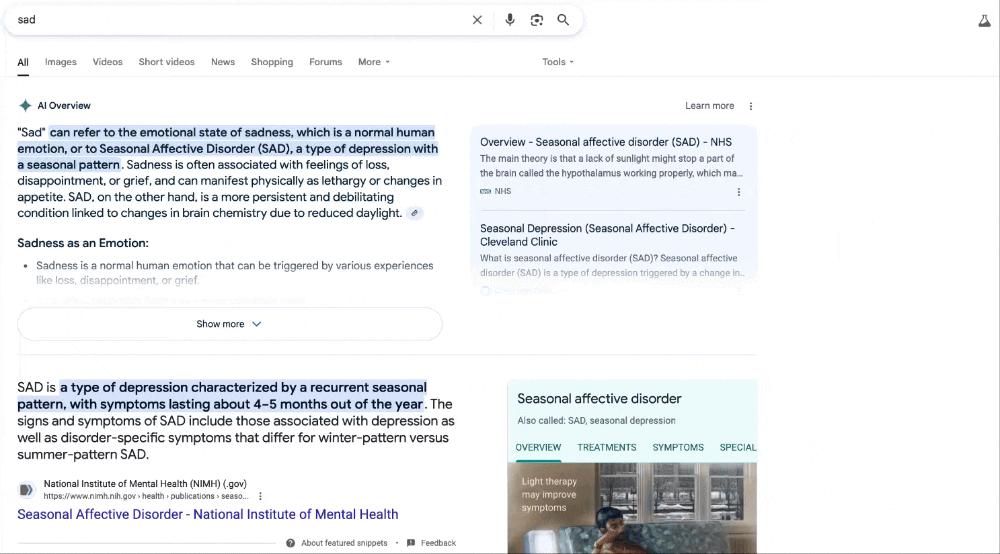Switch to Videos tab
This screenshot has height=554, width=1000.
pos(107,62)
